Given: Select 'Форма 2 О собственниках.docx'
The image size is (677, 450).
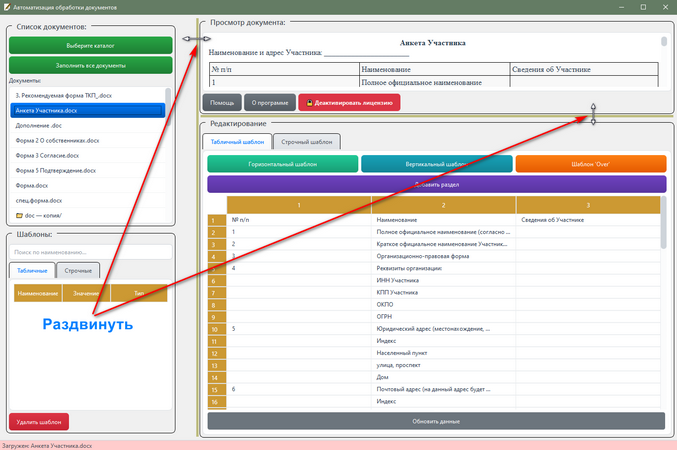Looking at the screenshot, I should [x=88, y=140].
